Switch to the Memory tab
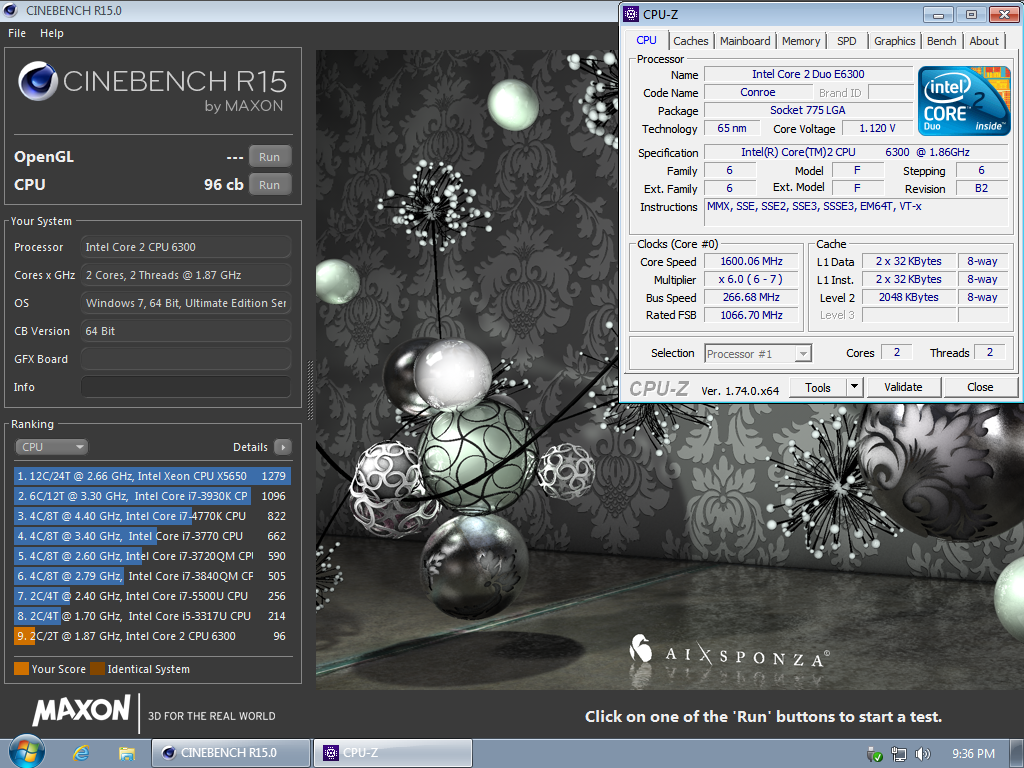This screenshot has width=1024, height=768. (801, 41)
